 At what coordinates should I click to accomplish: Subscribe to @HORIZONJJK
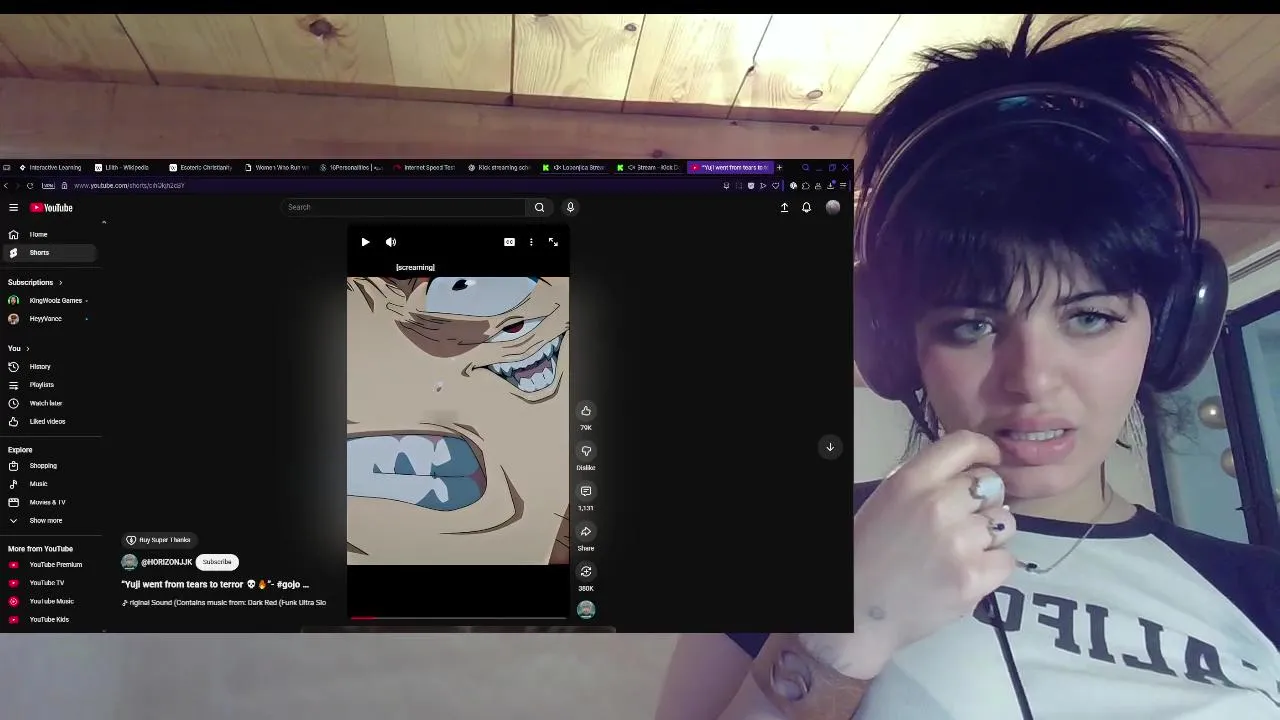[217, 562]
